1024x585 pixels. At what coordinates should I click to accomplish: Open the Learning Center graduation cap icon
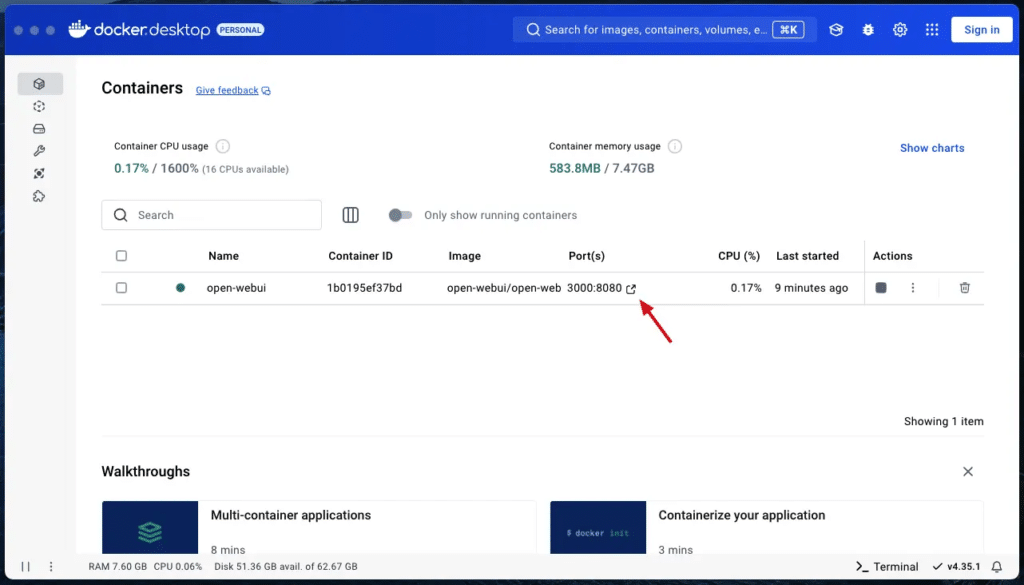click(x=836, y=29)
